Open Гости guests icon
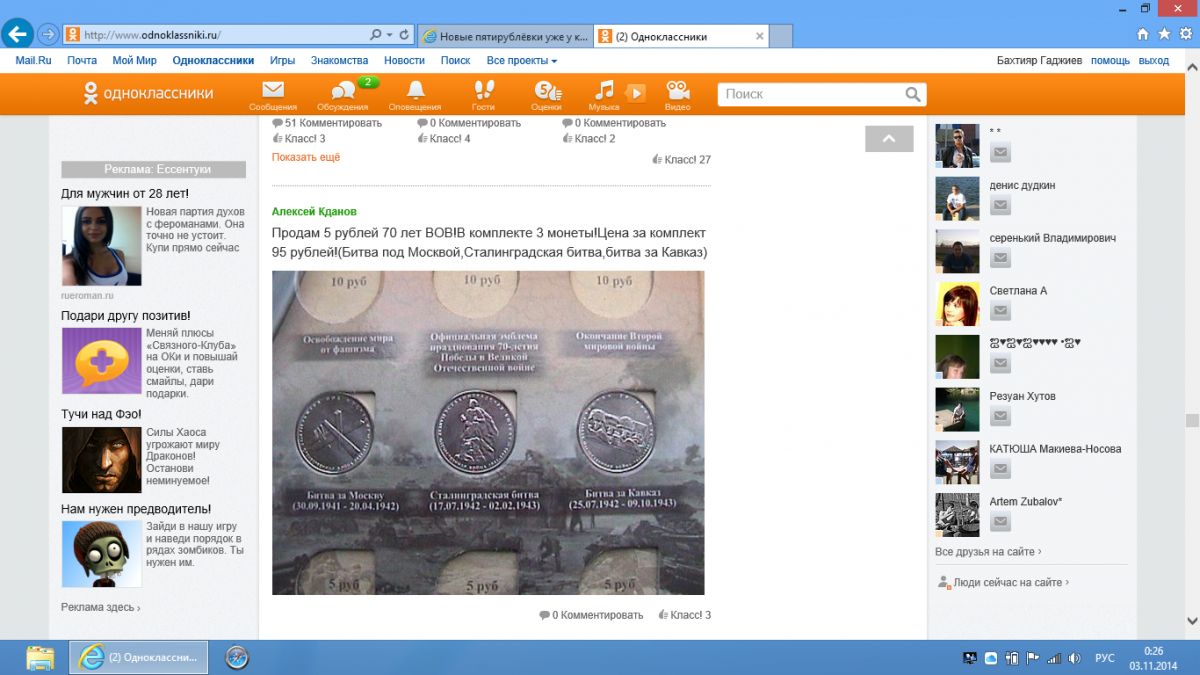1200x675 pixels. (483, 93)
